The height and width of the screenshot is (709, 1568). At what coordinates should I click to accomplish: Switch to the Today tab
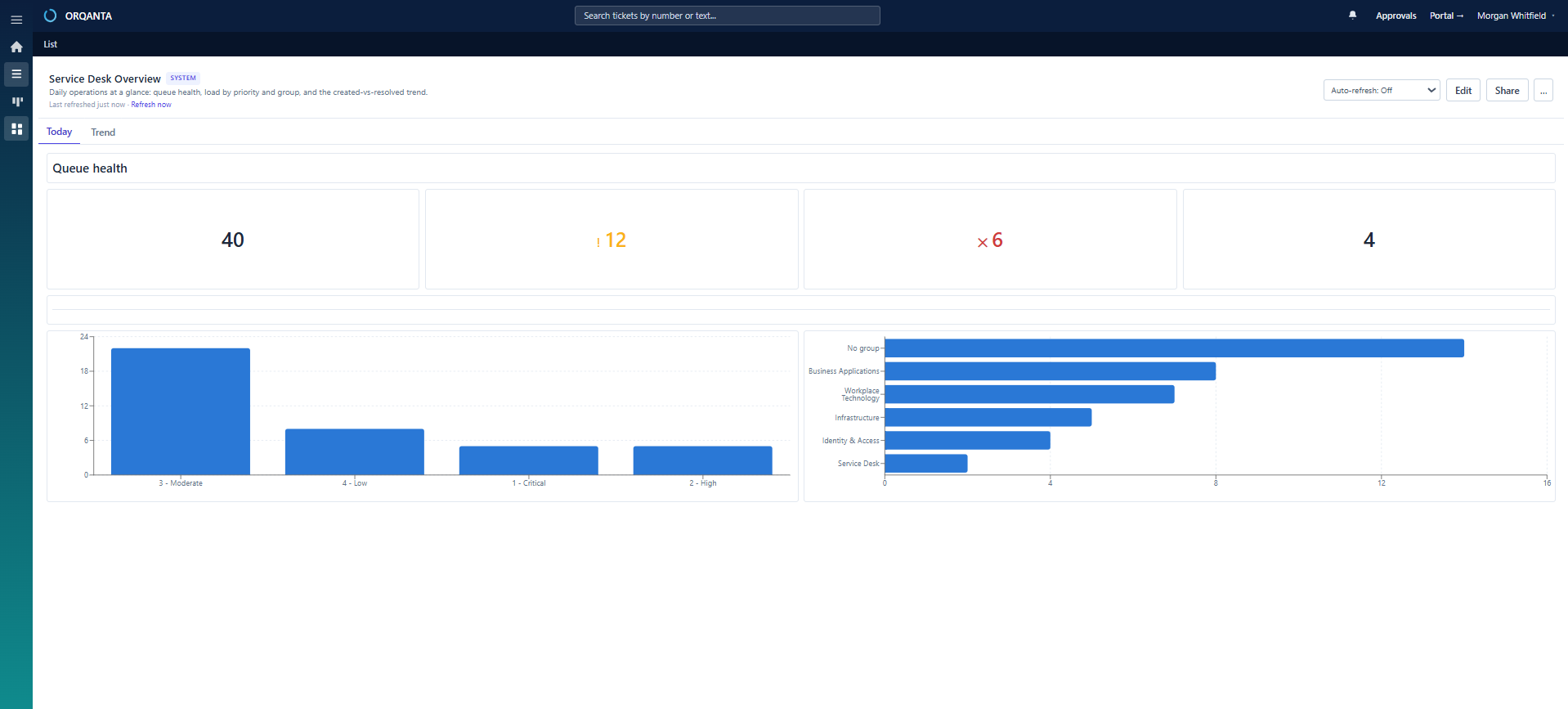(59, 132)
